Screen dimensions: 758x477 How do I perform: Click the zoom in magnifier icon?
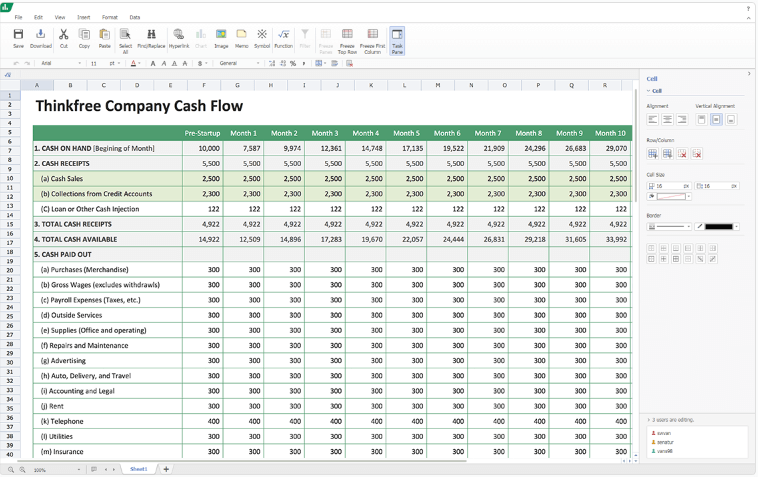click(x=22, y=470)
